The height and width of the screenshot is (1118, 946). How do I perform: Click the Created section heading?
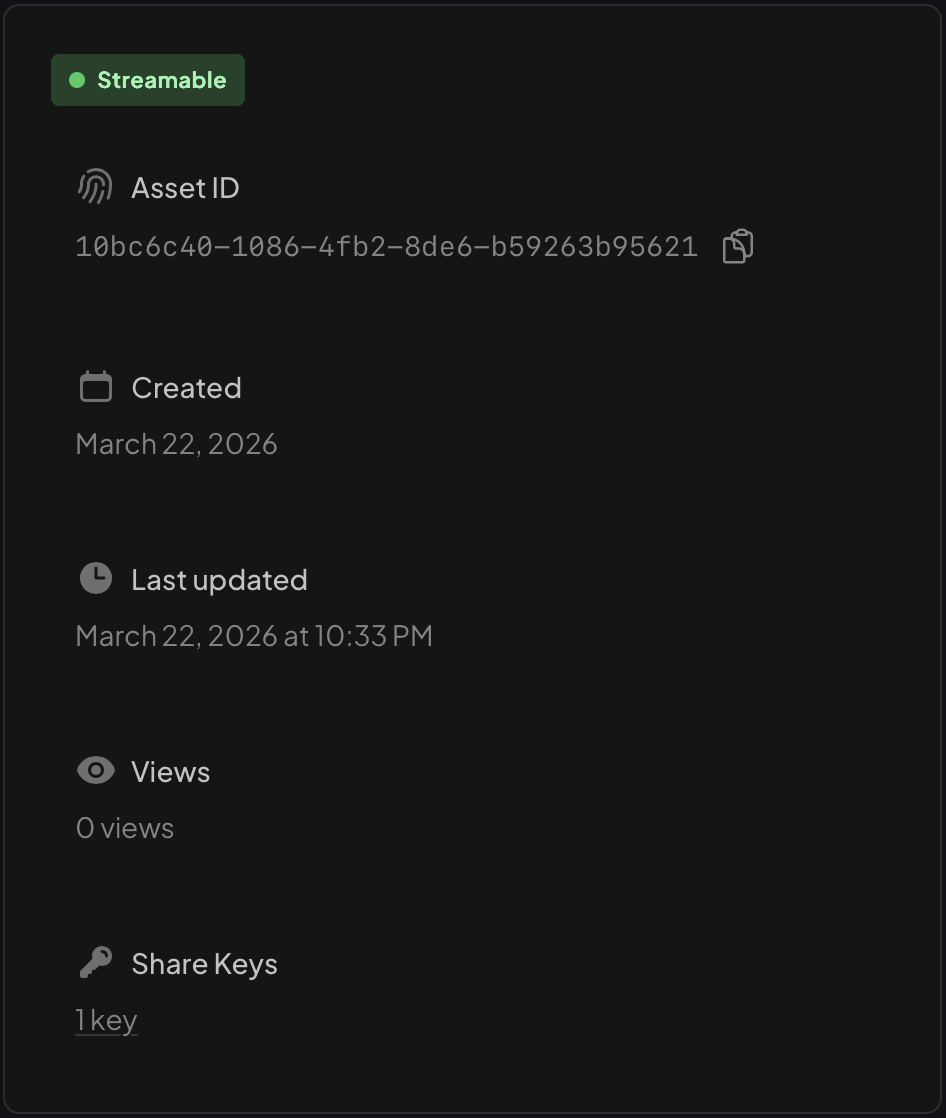click(x=186, y=387)
